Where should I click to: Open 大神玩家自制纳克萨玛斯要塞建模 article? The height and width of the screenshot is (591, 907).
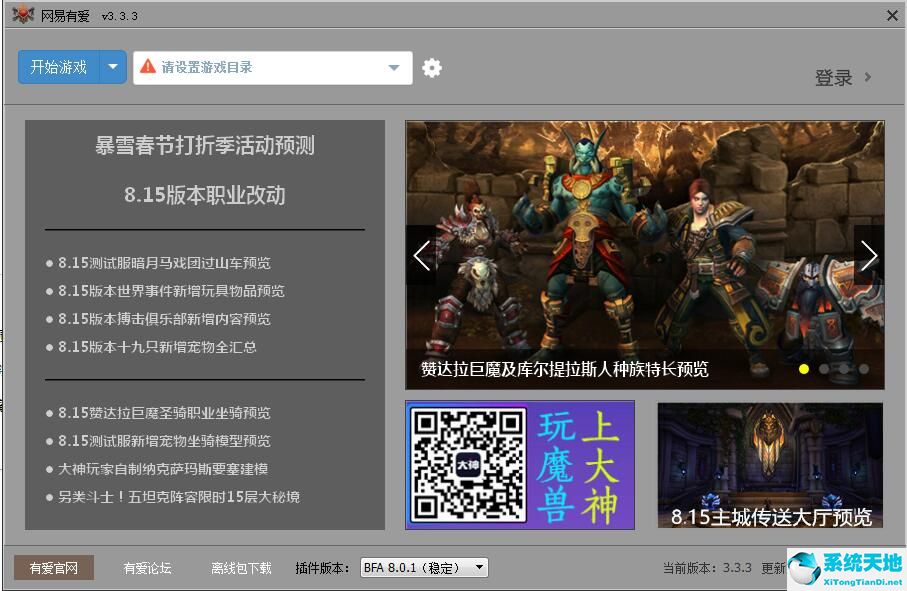pyautogui.click(x=163, y=469)
